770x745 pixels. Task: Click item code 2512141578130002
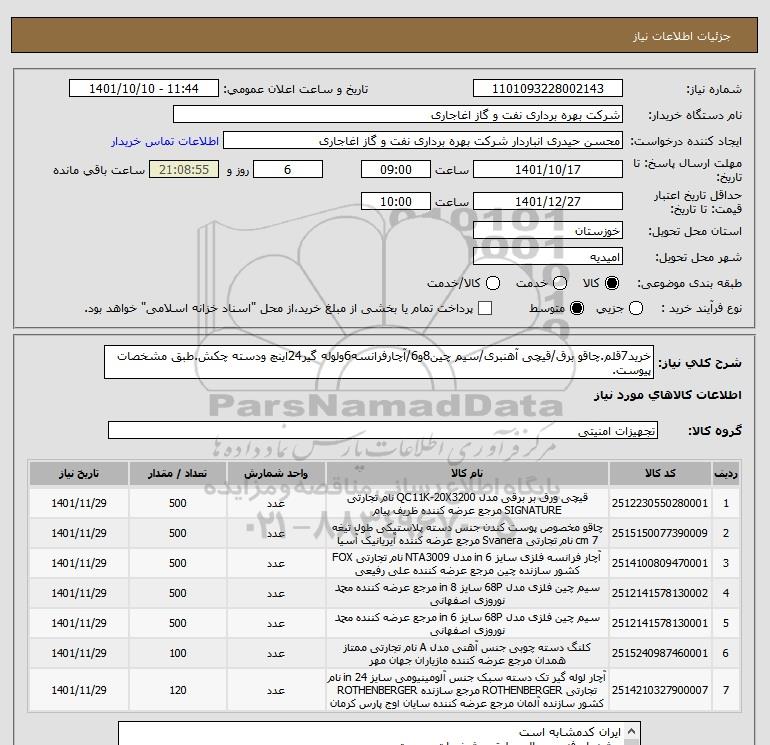pos(660,594)
